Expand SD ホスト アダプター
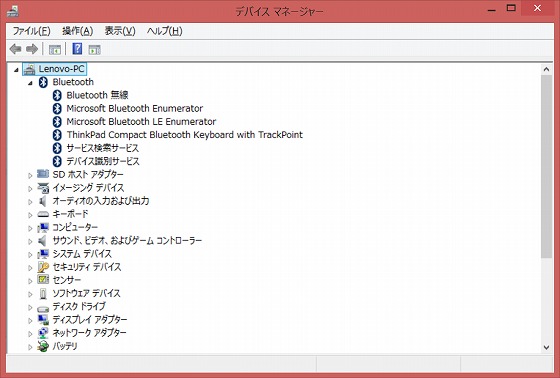This screenshot has width=560, height=378. pyautogui.click(x=30, y=175)
